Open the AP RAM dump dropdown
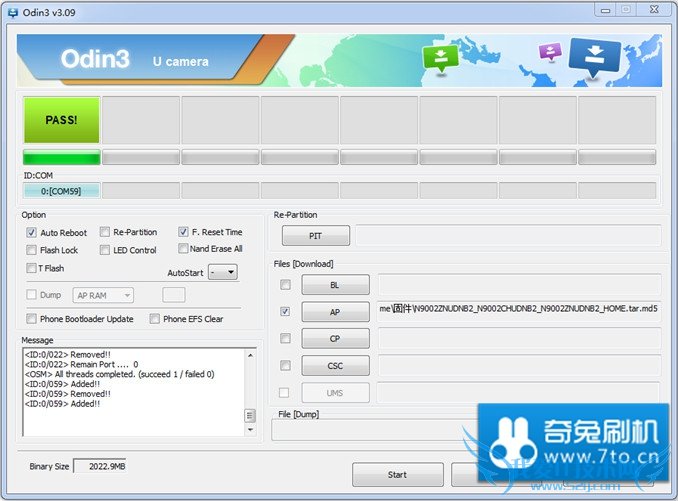The image size is (678, 501). pos(103,295)
